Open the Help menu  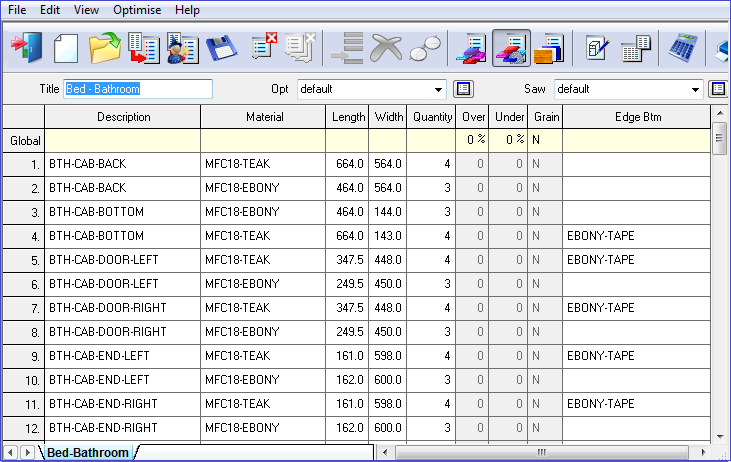187,10
